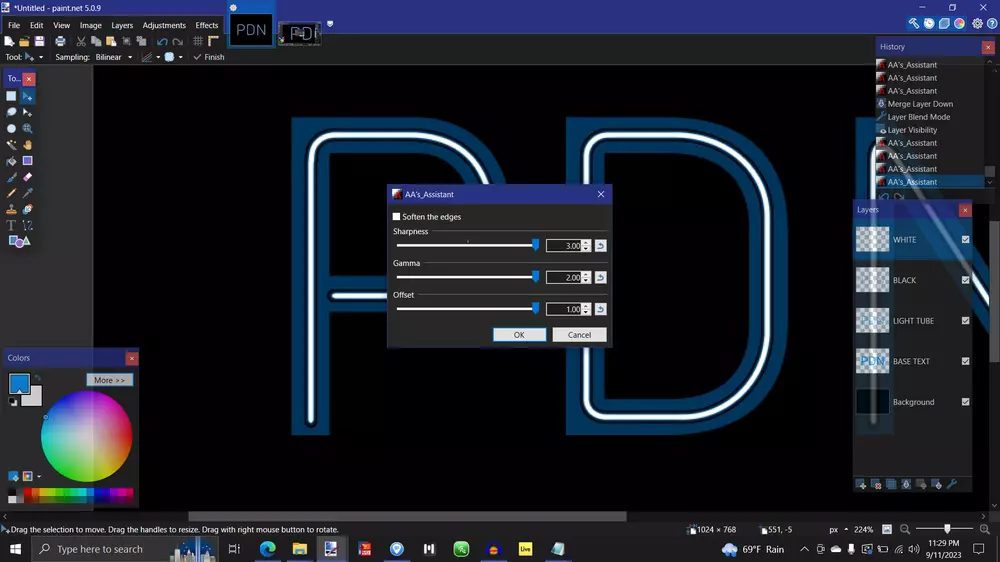This screenshot has height=562, width=1000.
Task: Click the Save icon in toolbar
Action: click(40, 41)
